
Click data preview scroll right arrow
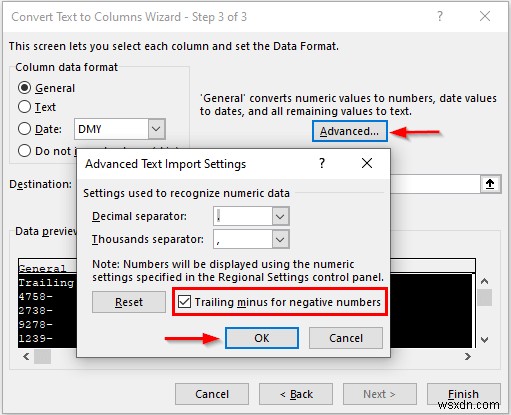[467, 357]
